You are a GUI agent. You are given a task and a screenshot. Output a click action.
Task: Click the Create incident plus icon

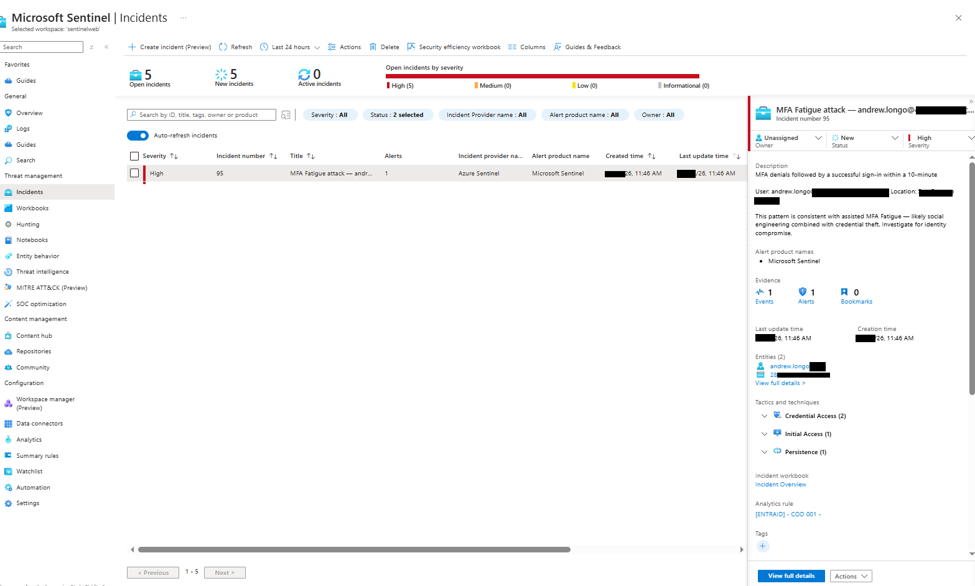(x=132, y=47)
